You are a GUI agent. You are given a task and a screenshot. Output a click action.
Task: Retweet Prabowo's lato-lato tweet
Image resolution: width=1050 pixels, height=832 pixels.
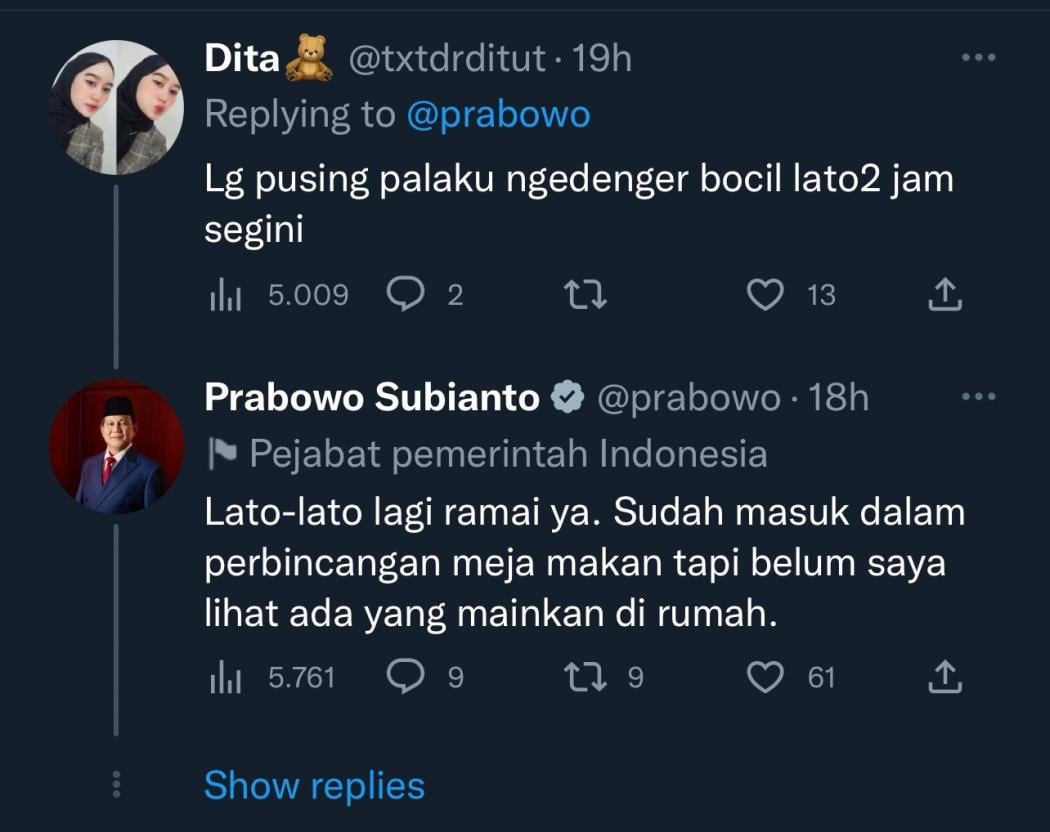(x=585, y=677)
